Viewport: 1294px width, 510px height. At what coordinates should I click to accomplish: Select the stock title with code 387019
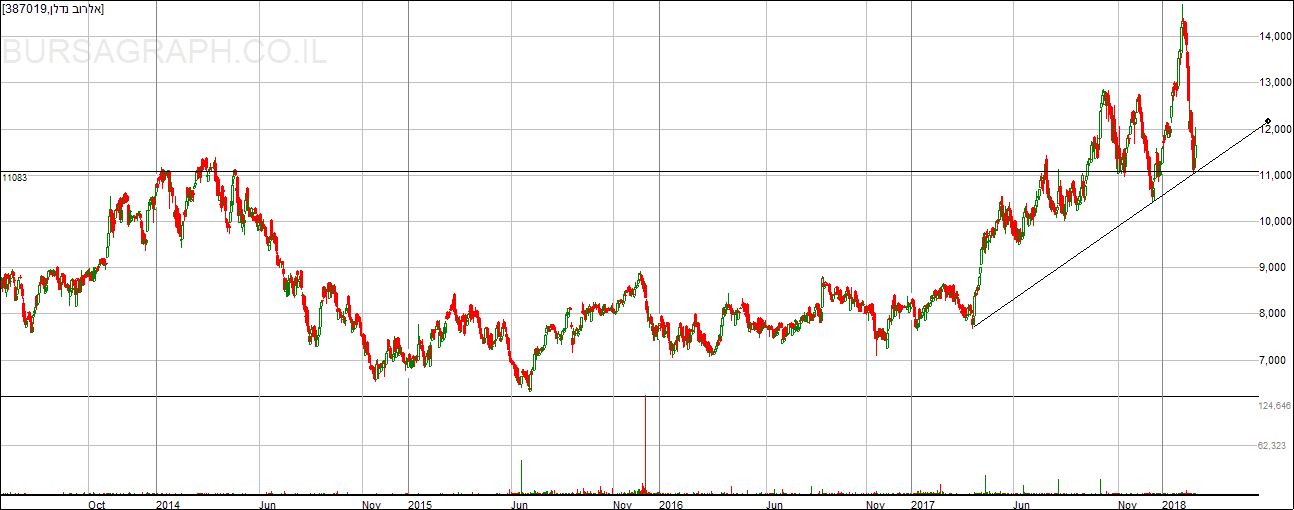(x=53, y=9)
